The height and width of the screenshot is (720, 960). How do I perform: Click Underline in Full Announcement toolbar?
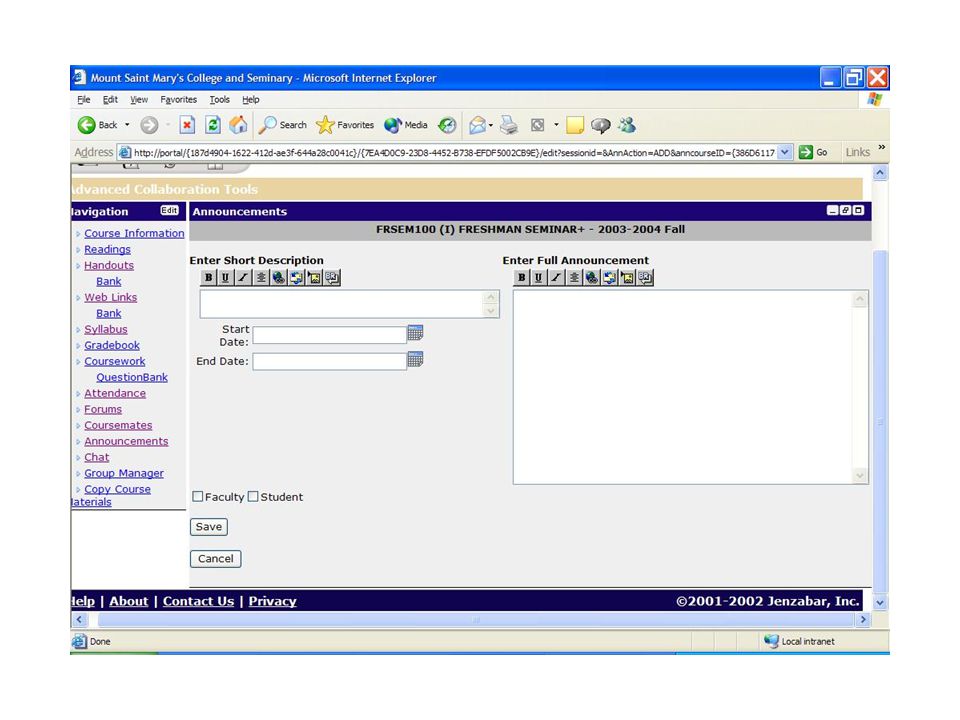539,277
